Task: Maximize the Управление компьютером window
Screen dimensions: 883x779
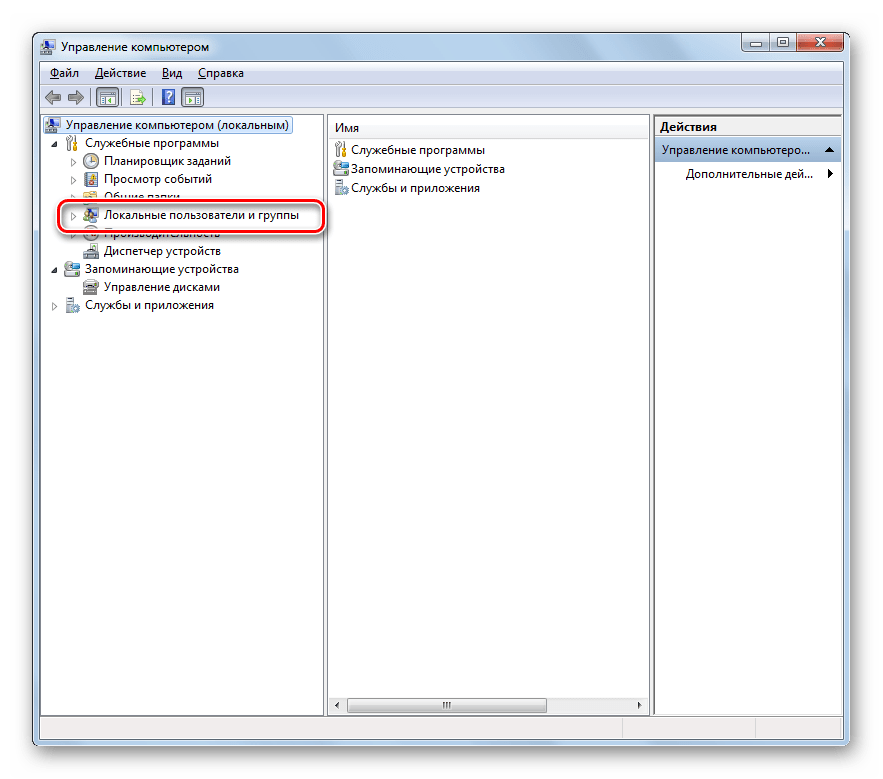Action: tap(783, 42)
